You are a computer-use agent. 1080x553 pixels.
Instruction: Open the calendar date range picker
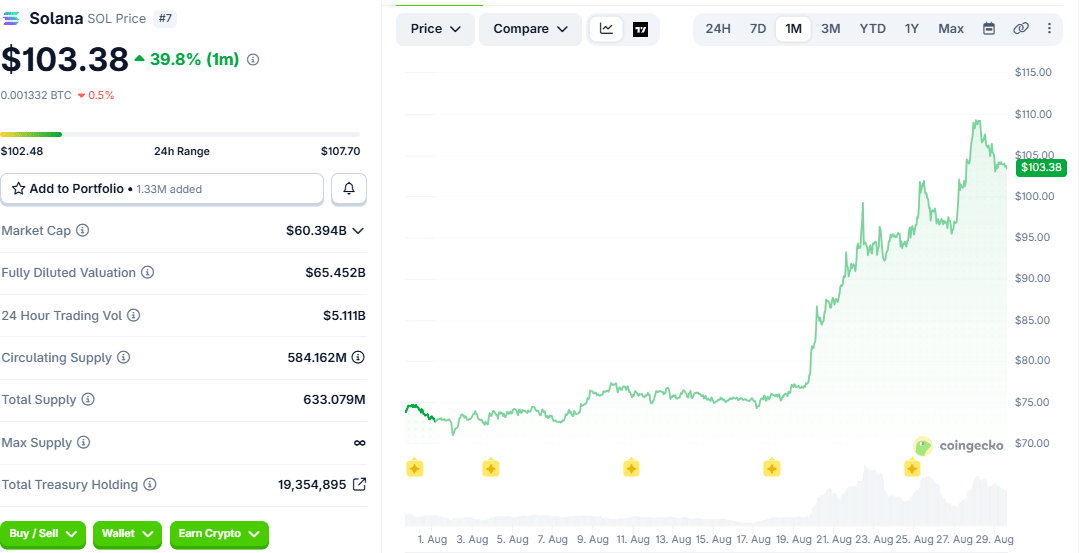pos(988,29)
